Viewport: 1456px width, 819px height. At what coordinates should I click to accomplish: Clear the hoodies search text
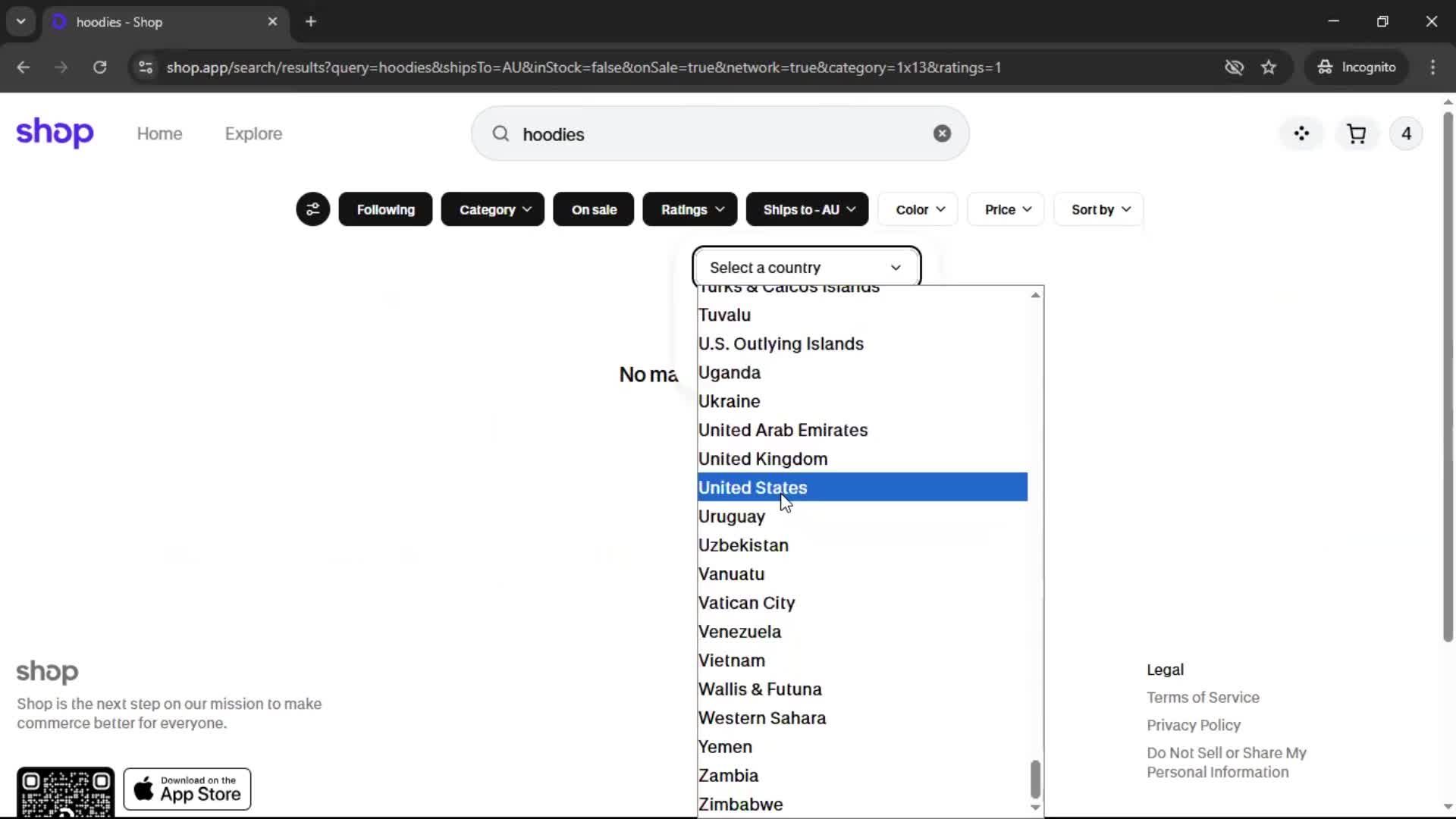[942, 133]
